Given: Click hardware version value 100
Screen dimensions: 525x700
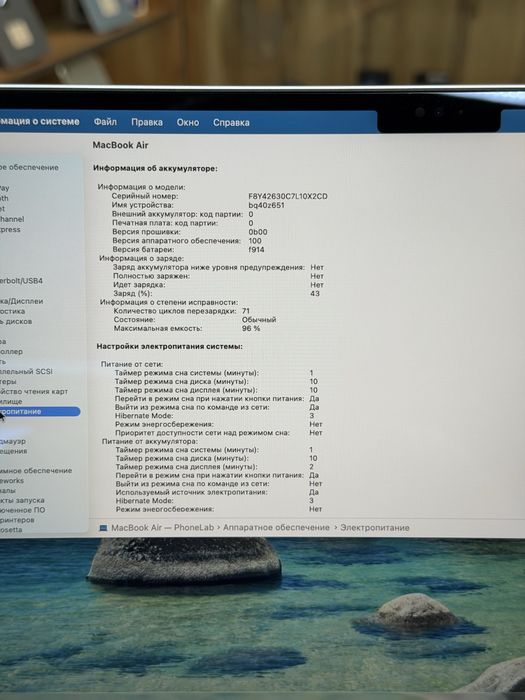Looking at the screenshot, I should (255, 241).
